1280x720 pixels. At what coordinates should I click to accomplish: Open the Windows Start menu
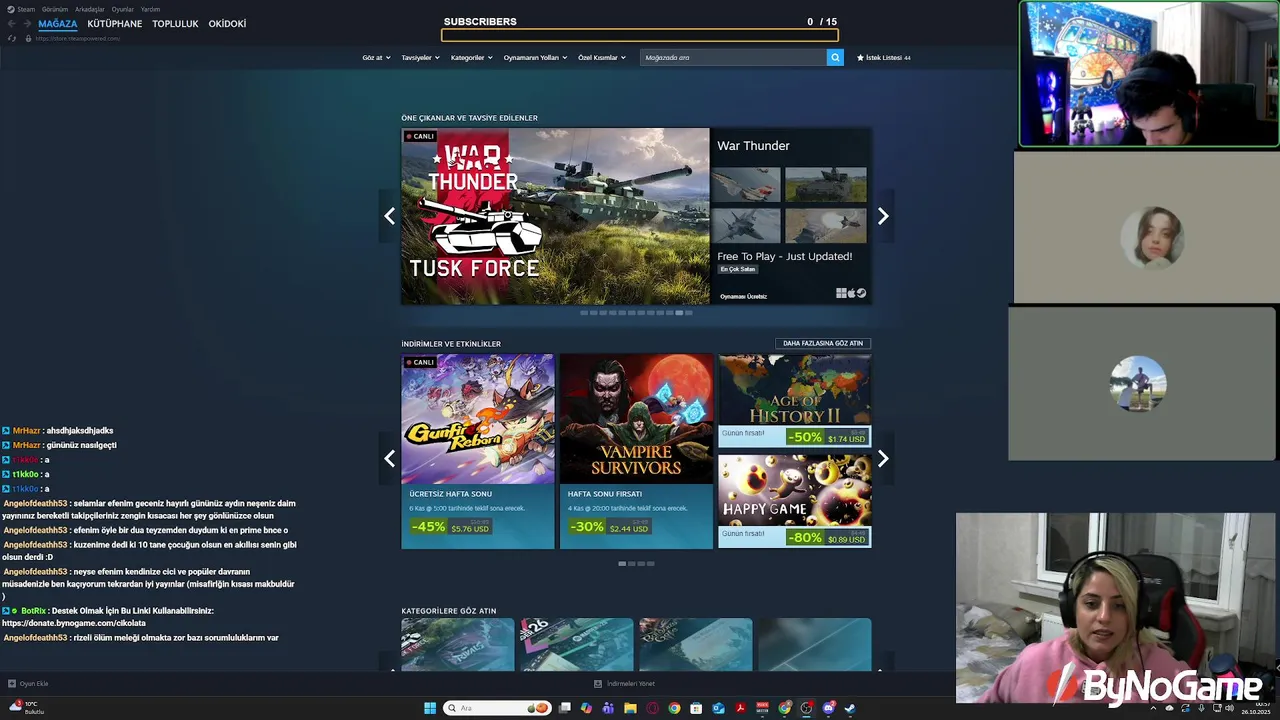[x=430, y=708]
